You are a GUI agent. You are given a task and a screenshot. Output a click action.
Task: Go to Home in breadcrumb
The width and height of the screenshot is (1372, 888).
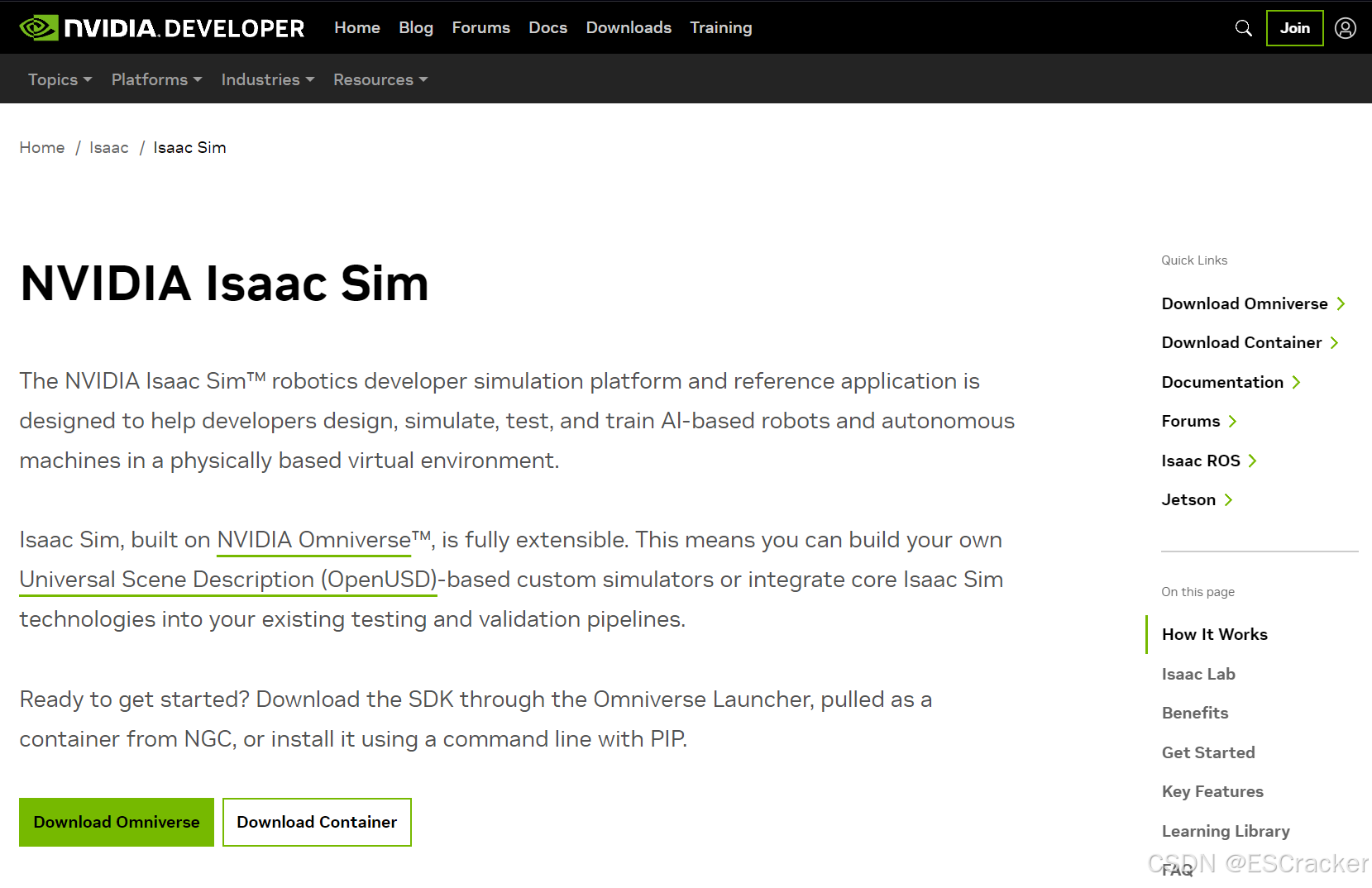pos(42,147)
